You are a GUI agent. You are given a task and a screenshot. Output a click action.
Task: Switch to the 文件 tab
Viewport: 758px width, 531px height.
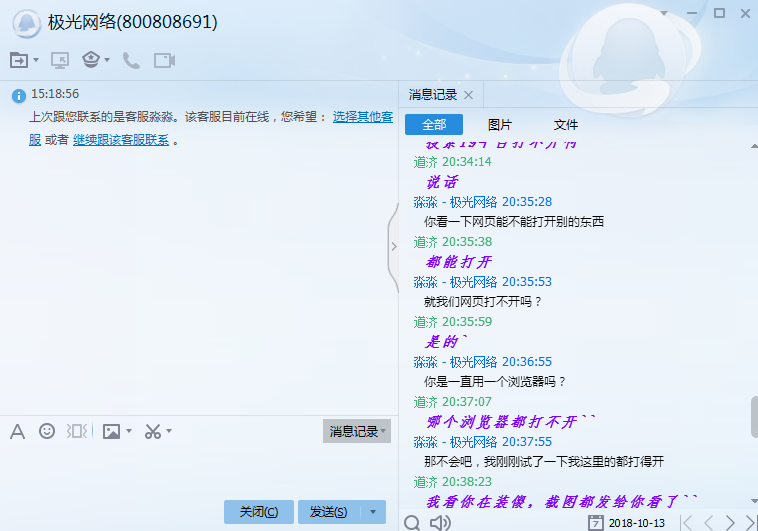566,125
